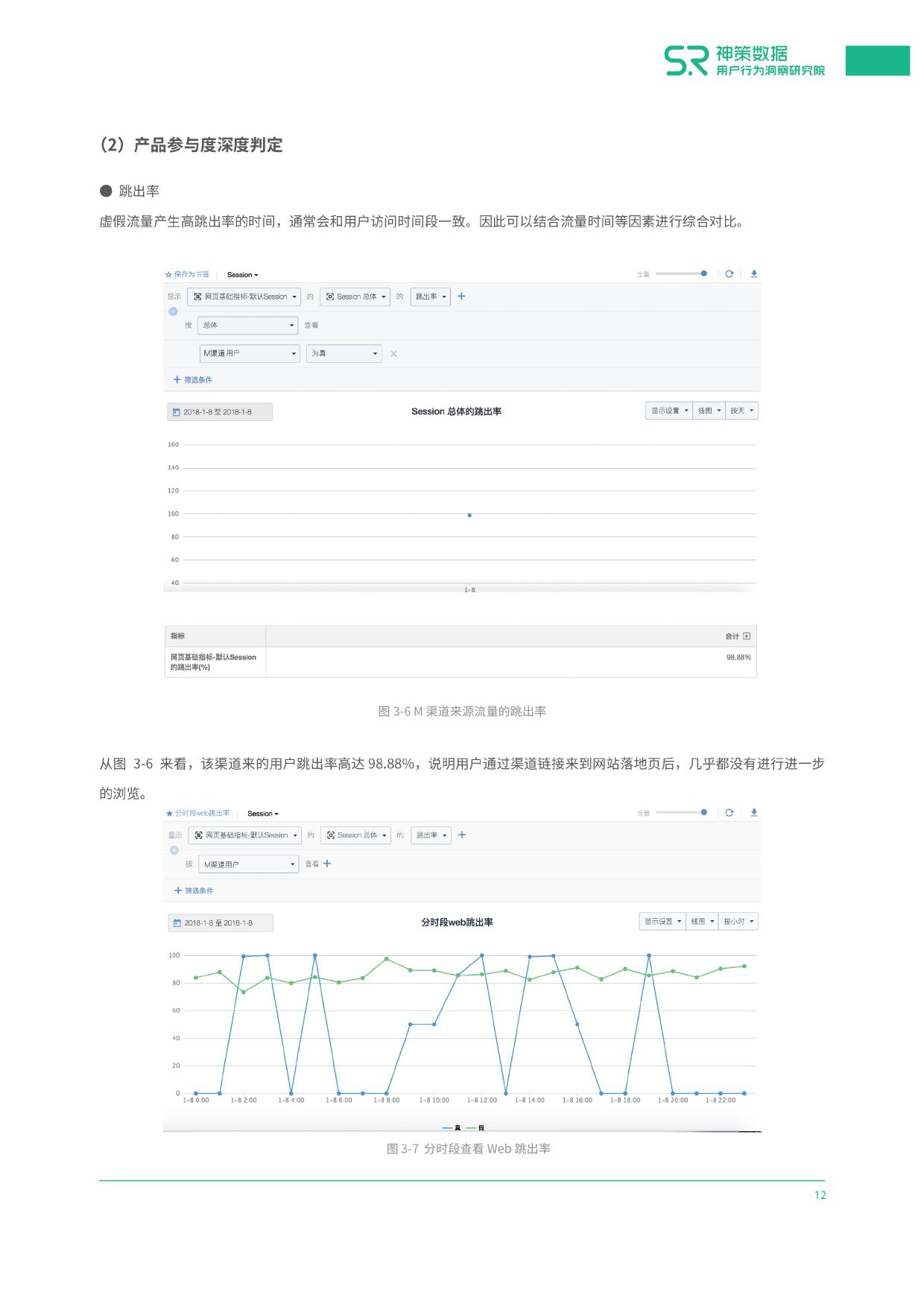The width and height of the screenshot is (924, 1307).
Task: Open the 总体 group-by dropdown
Action: [248, 325]
